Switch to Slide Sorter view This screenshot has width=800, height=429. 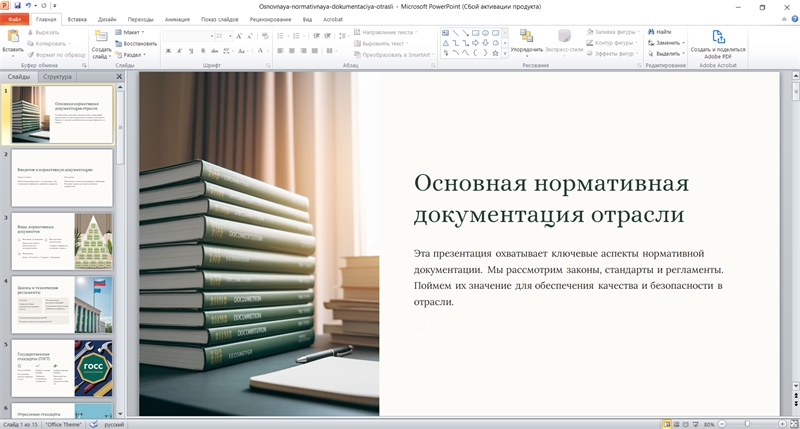(x=676, y=424)
